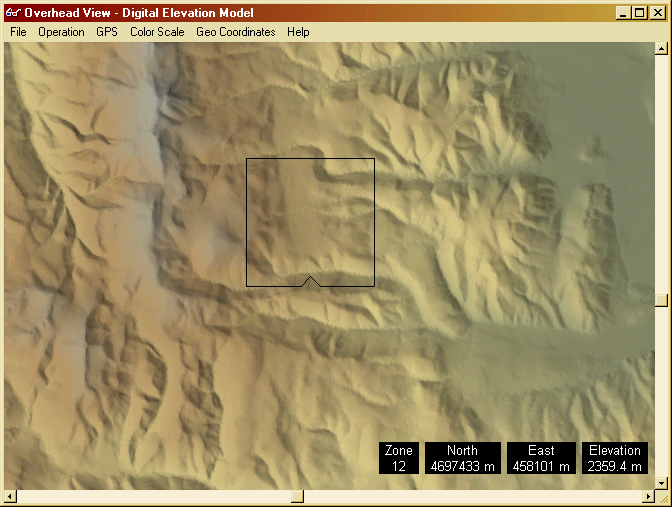Screen dimensions: 672x507
Task: Expand the GPS menu
Action: click(107, 32)
